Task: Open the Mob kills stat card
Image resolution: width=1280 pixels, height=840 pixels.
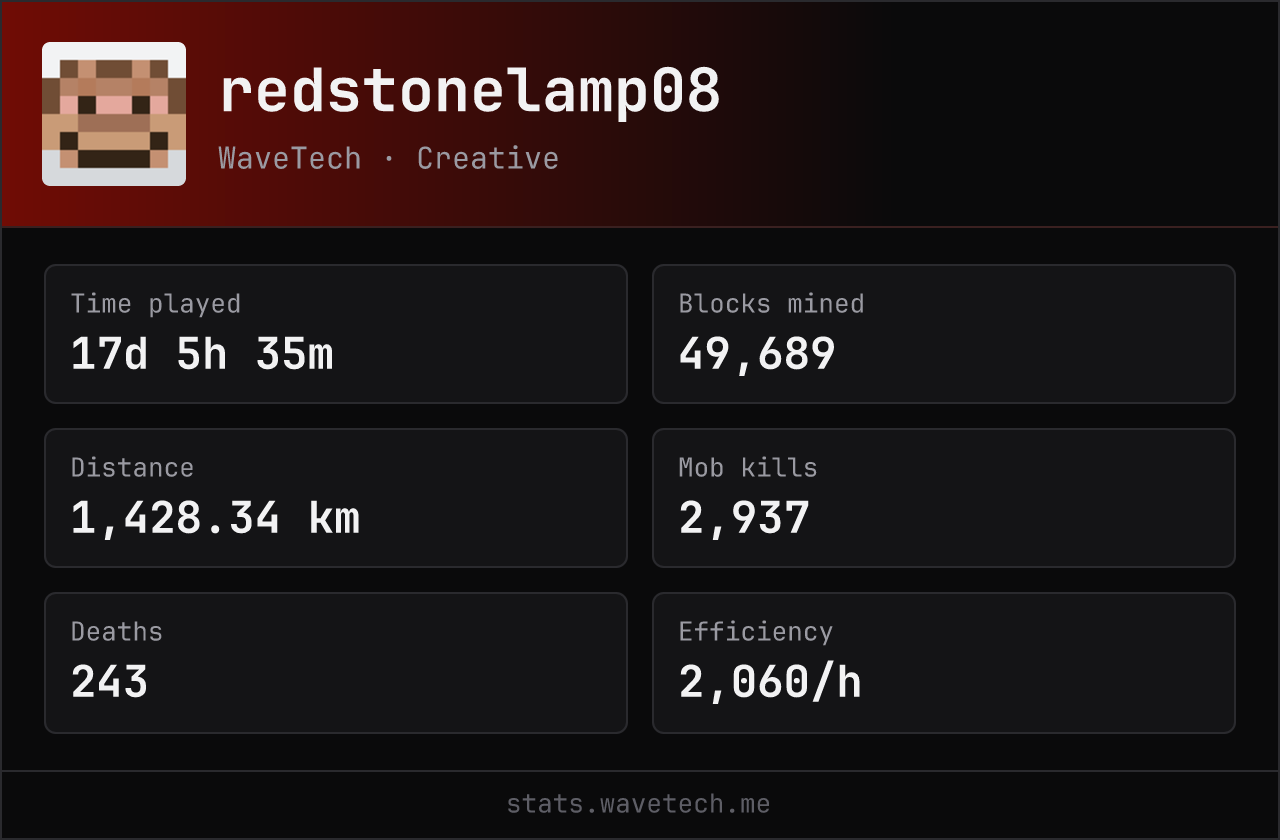Action: point(944,498)
